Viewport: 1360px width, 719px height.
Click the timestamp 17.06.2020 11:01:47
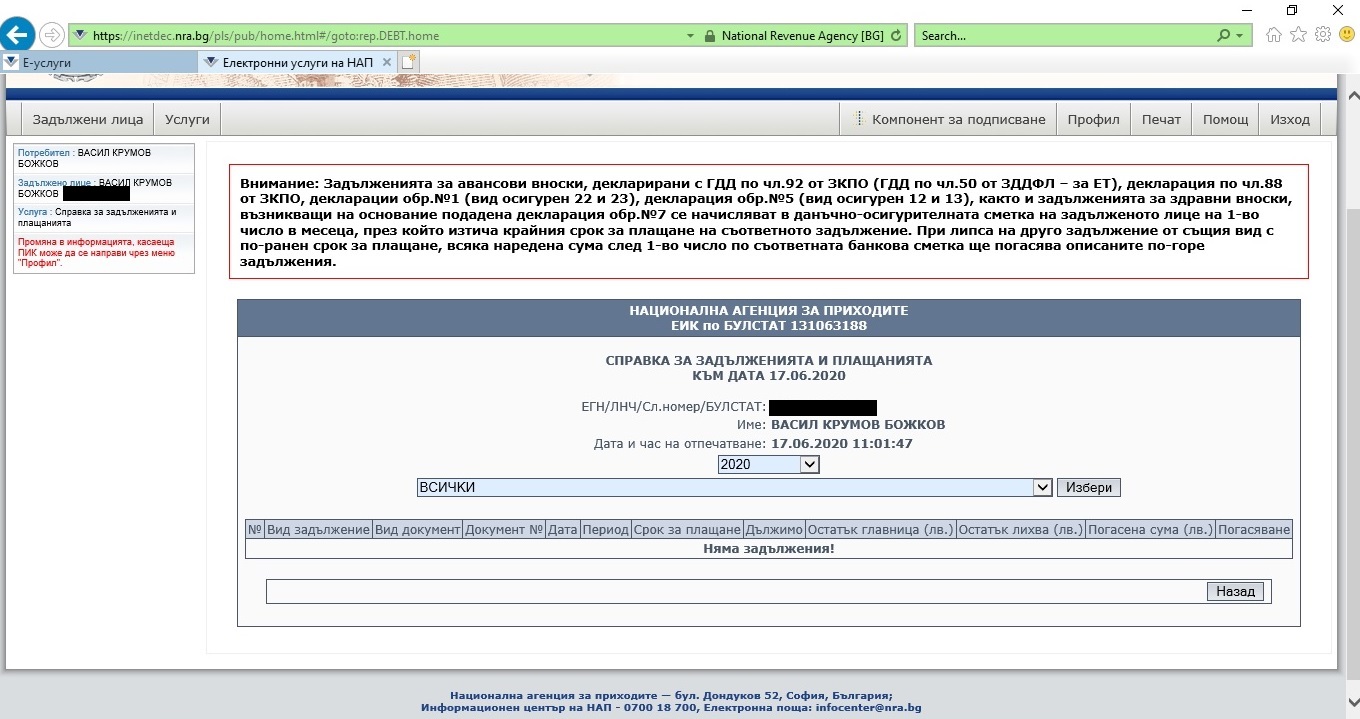coord(842,443)
